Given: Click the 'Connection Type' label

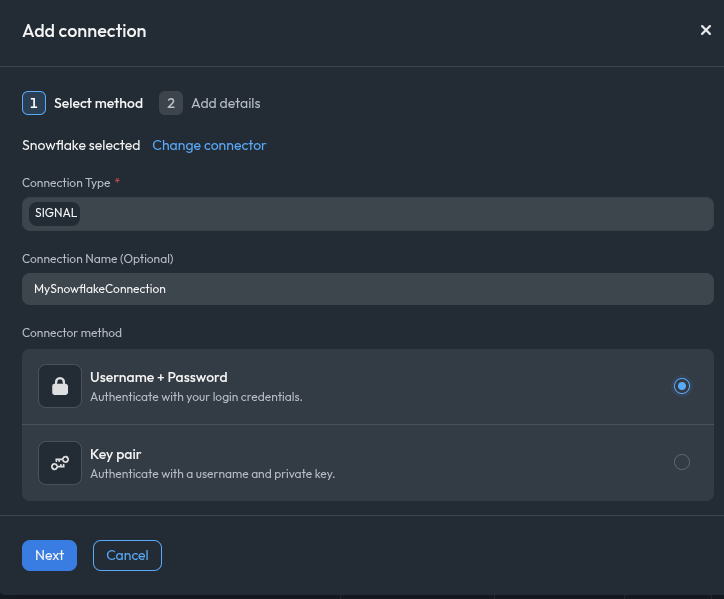Looking at the screenshot, I should pos(66,183).
